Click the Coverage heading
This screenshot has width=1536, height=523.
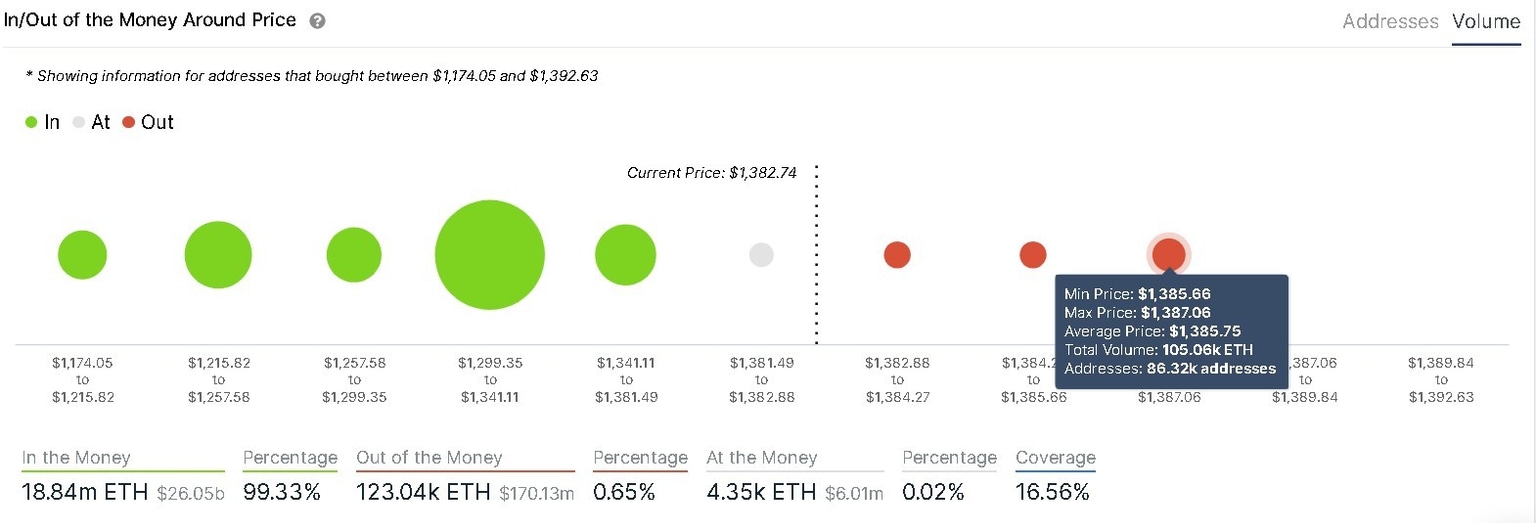click(1055, 458)
